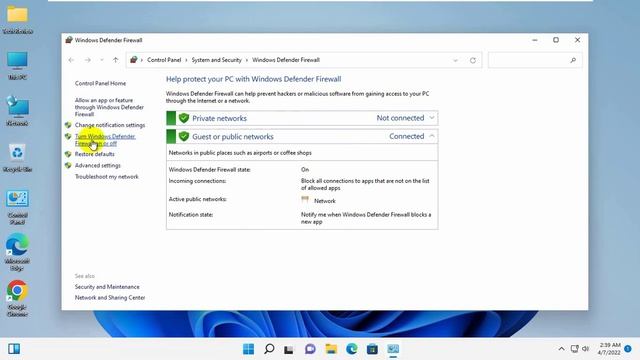Open Allow an app or feature link
640x360 pixels.
pyautogui.click(x=109, y=107)
